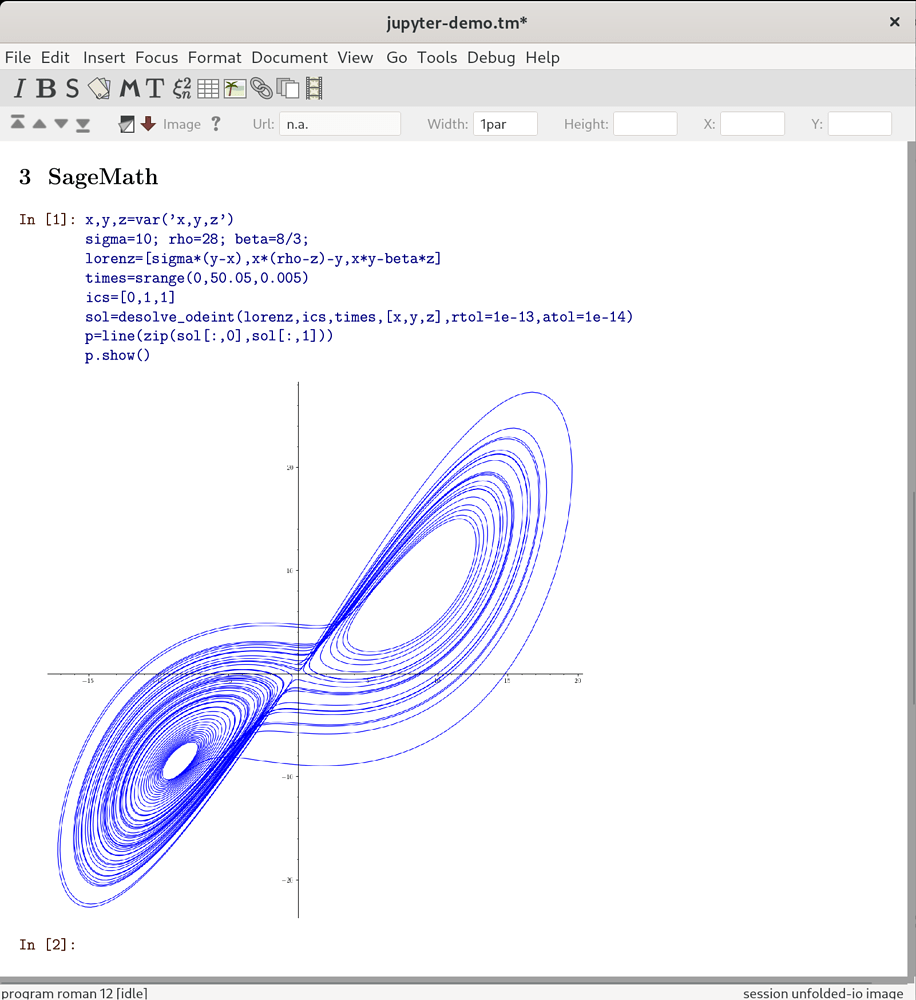
Task: Click the line 'ics=[0,1,1]'
Action: pyautogui.click(x=130, y=297)
